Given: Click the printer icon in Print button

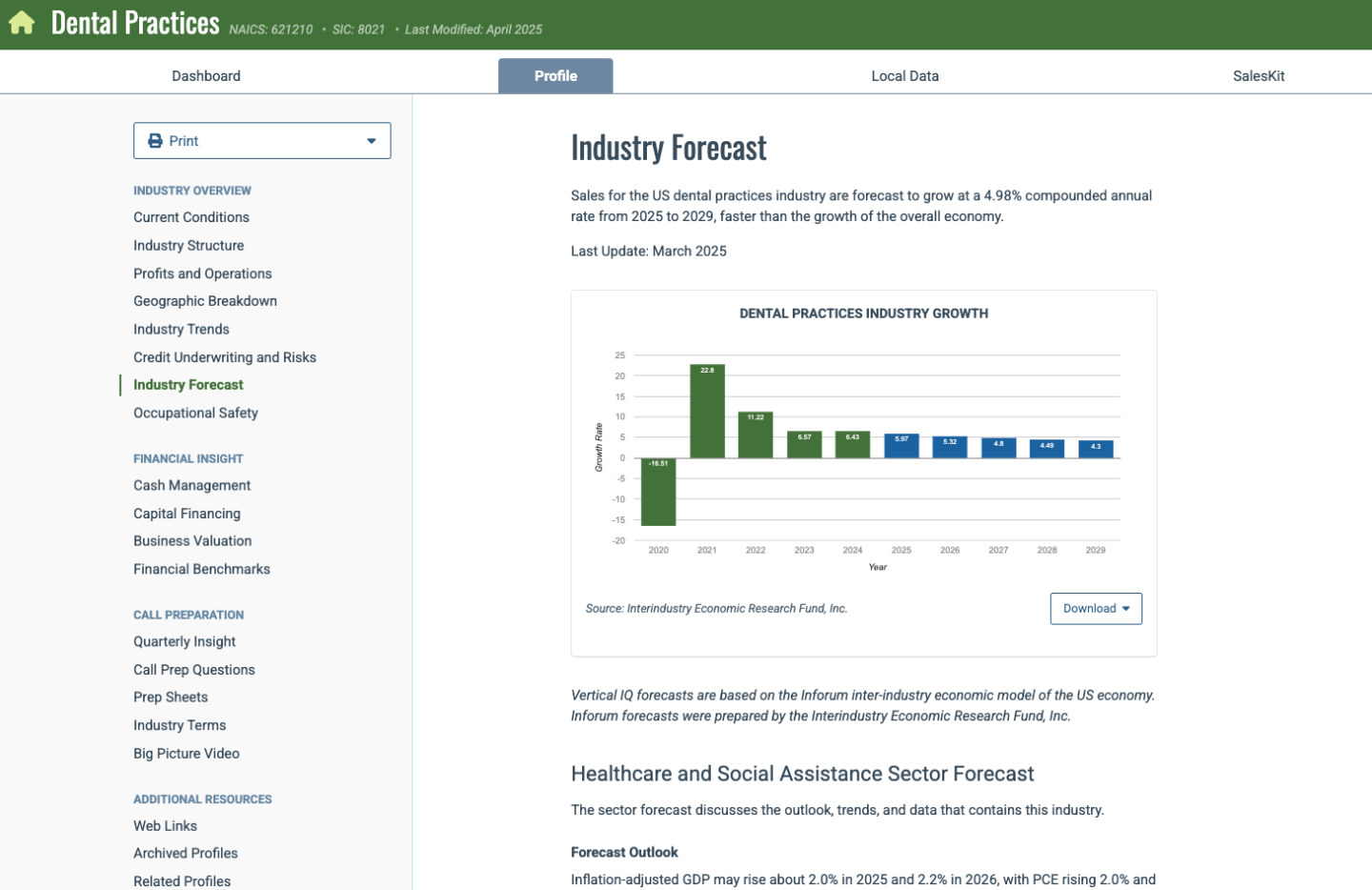Looking at the screenshot, I should (155, 141).
